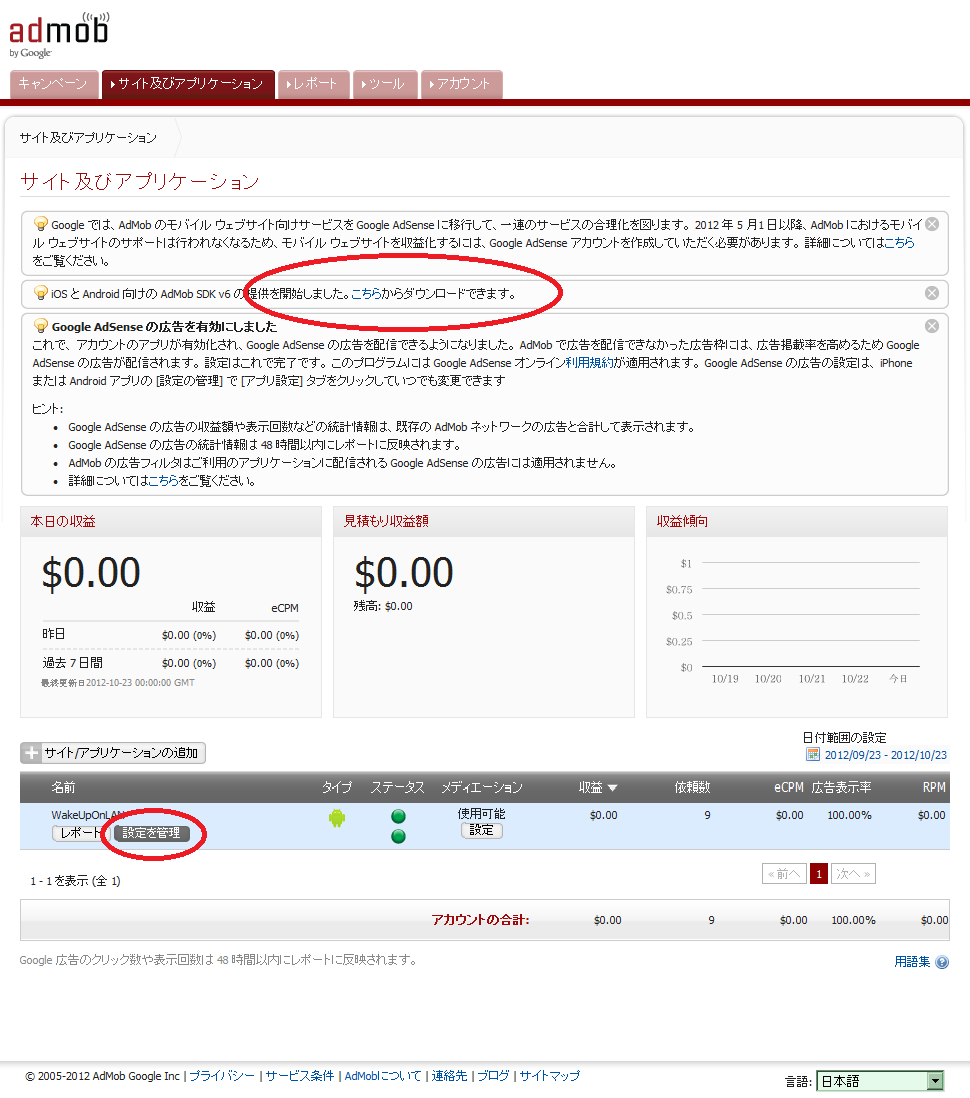Sort table by 名前 column header
Image resolution: width=970 pixels, height=1098 pixels.
coord(63,788)
